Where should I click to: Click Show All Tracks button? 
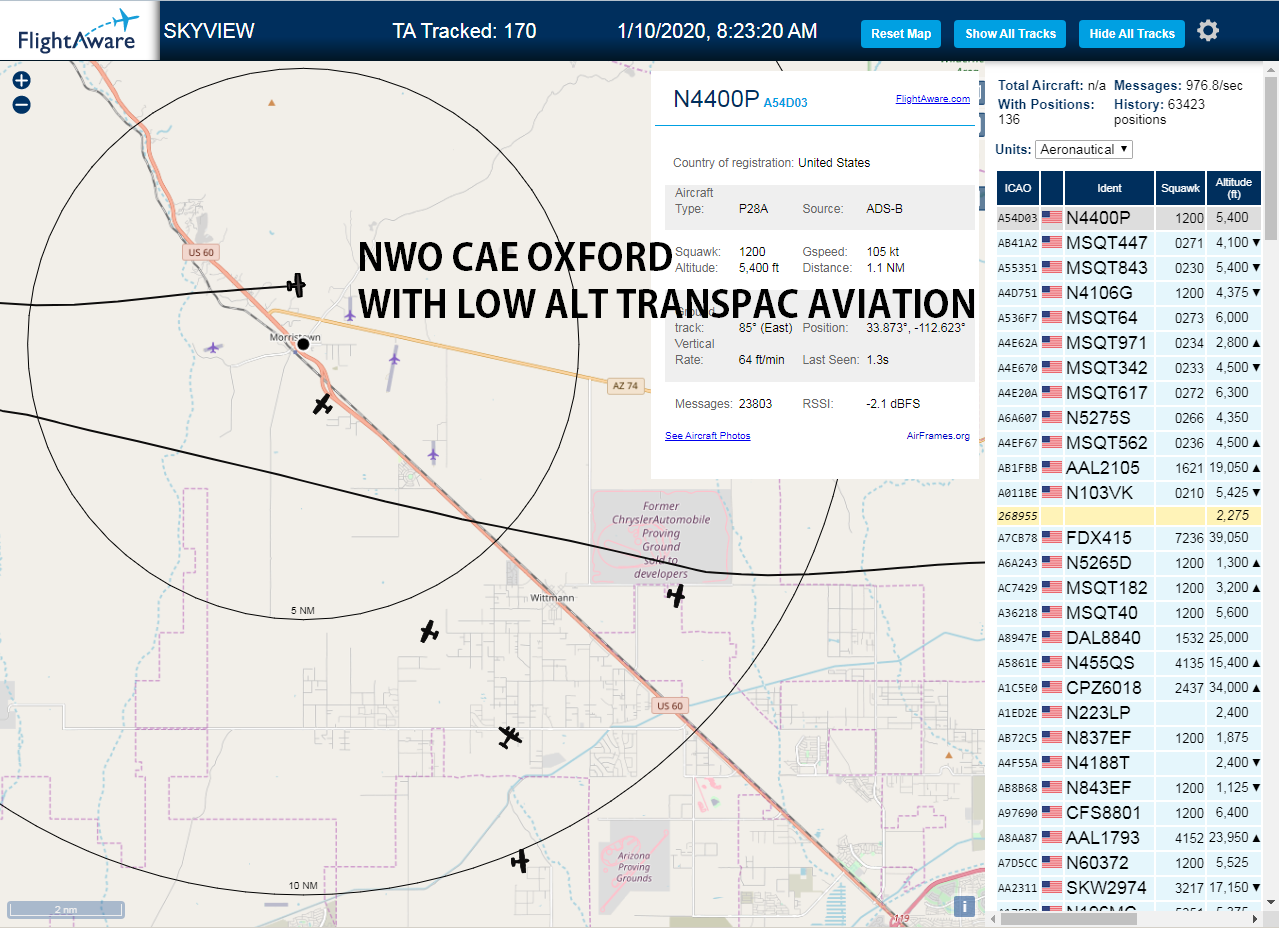1010,33
